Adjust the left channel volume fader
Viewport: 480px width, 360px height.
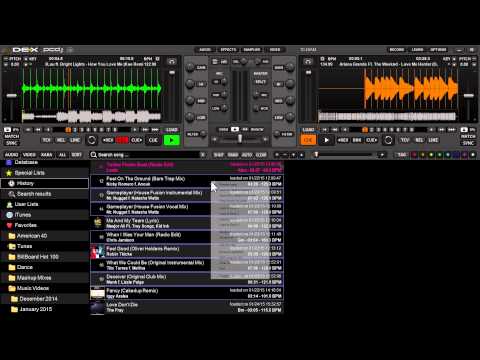point(172,72)
